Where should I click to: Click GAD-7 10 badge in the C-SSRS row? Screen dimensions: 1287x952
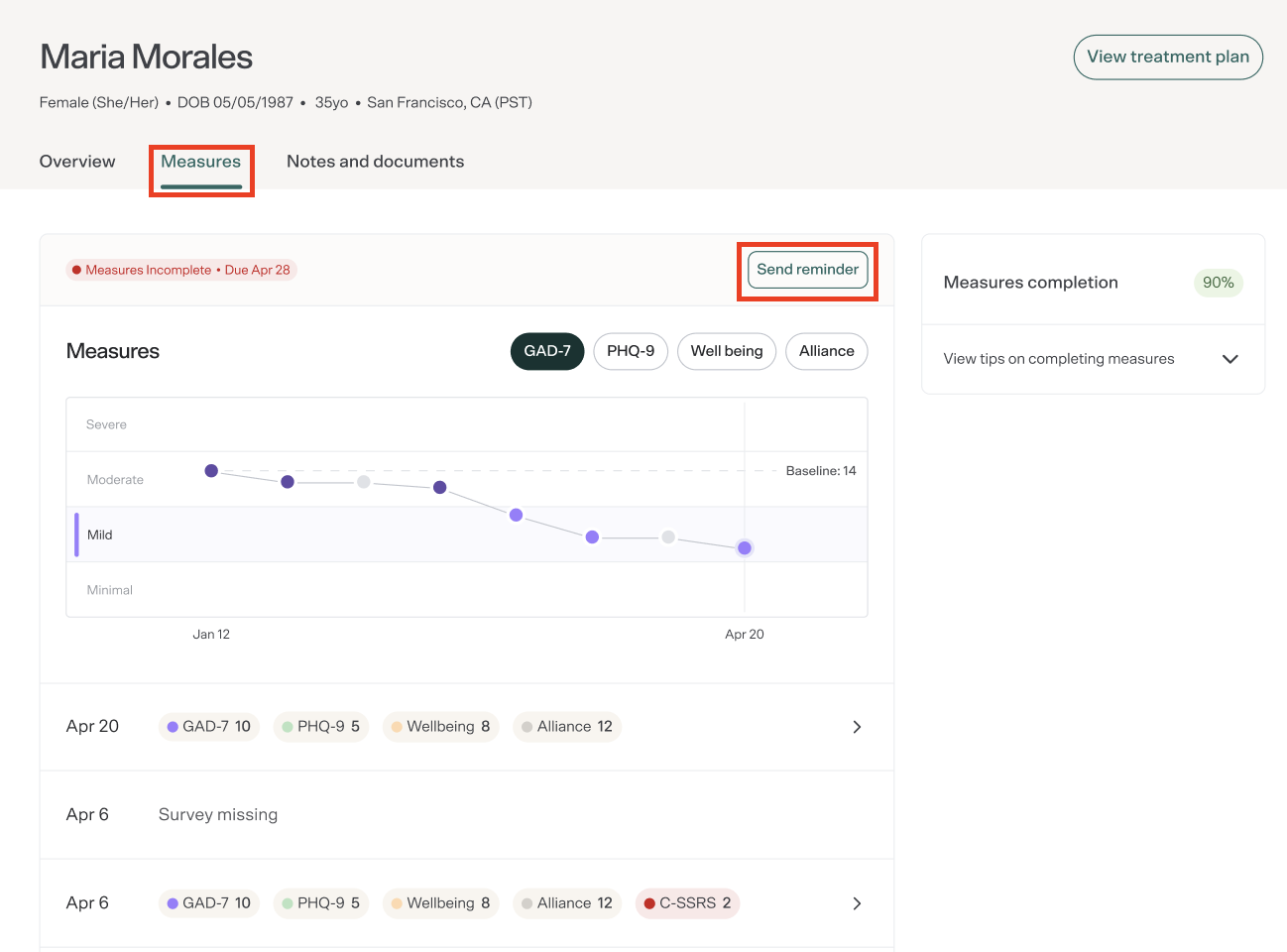pos(209,903)
